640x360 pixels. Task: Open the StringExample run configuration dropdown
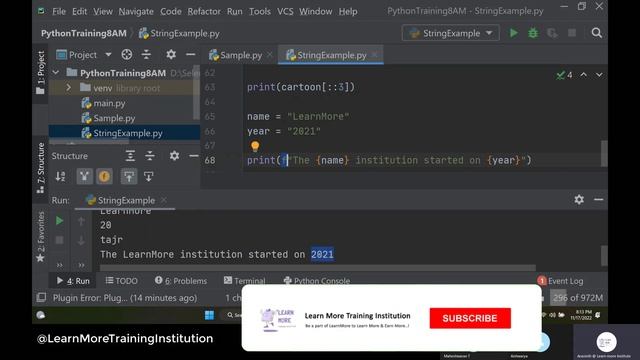451,33
